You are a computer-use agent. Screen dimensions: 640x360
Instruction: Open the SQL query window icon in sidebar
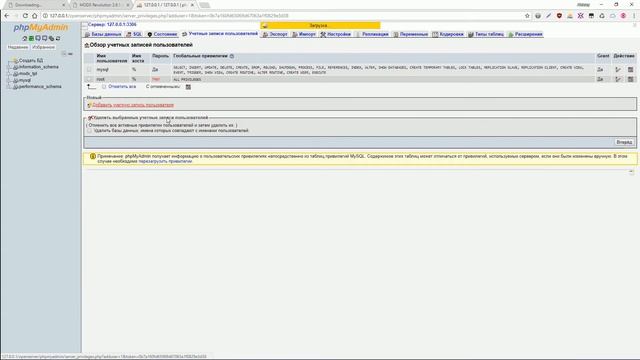(x=38, y=38)
